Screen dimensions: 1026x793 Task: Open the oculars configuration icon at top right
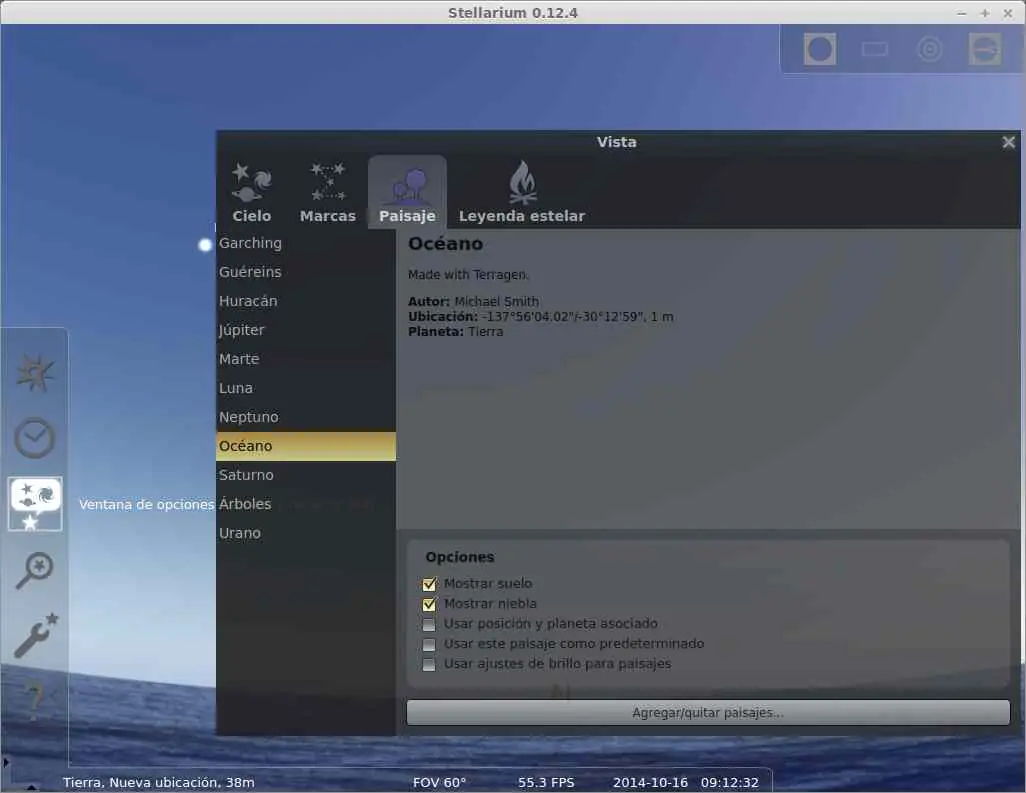pyautogui.click(x=985, y=49)
